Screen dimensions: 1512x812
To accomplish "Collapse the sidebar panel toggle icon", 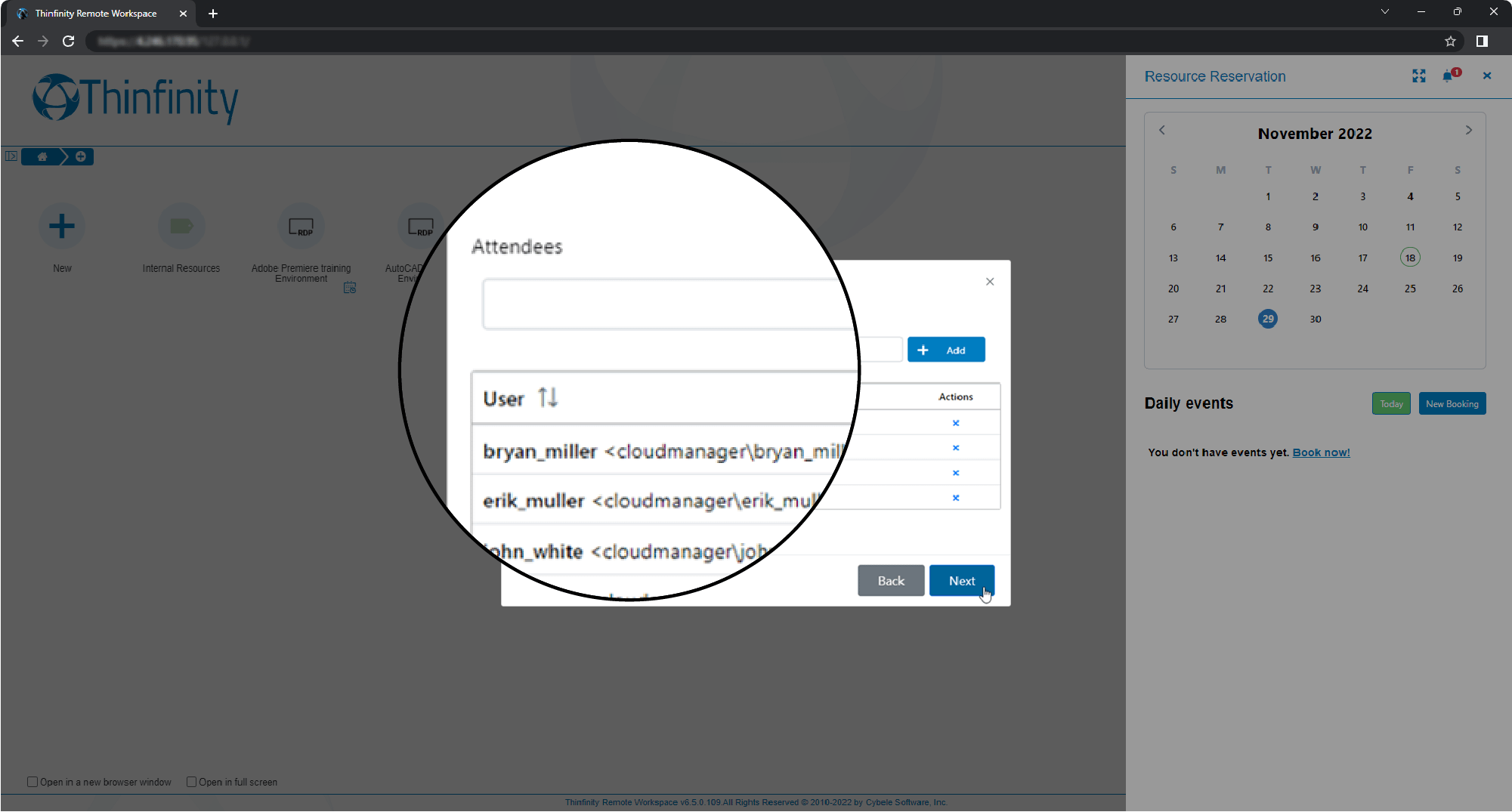I will (x=11, y=156).
